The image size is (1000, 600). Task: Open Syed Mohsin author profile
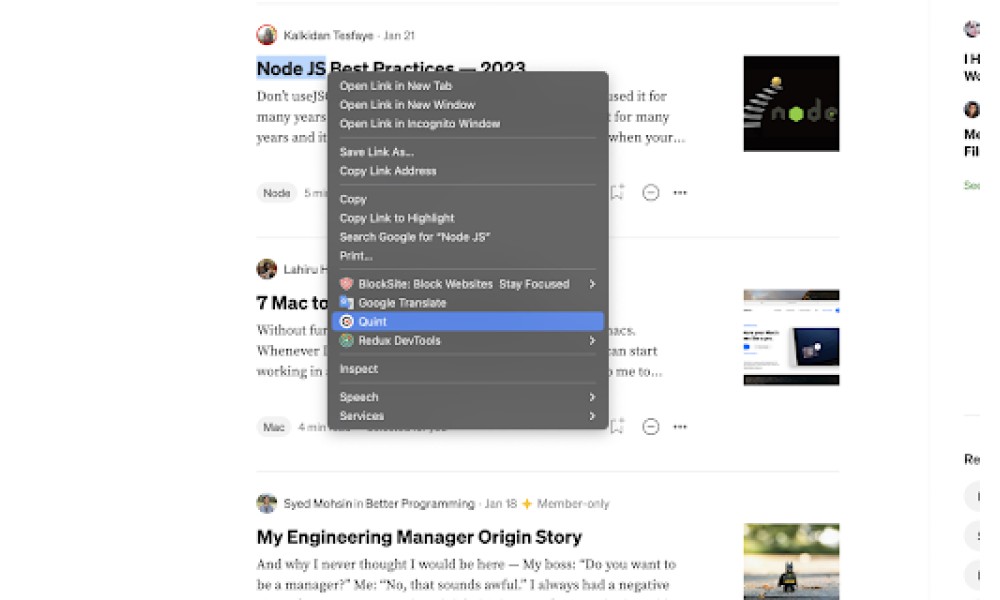(318, 504)
